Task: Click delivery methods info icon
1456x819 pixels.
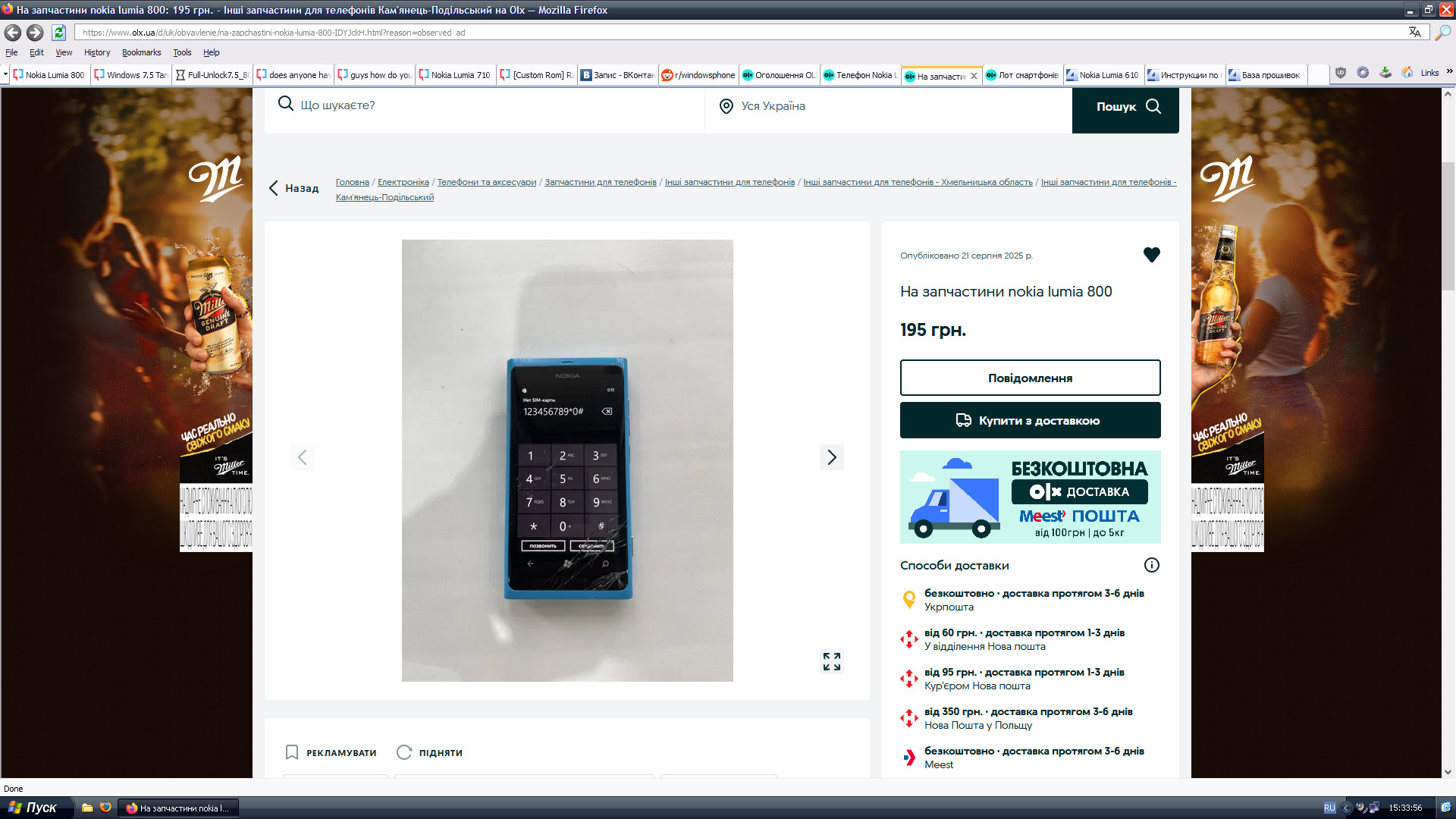Action: (x=1151, y=565)
